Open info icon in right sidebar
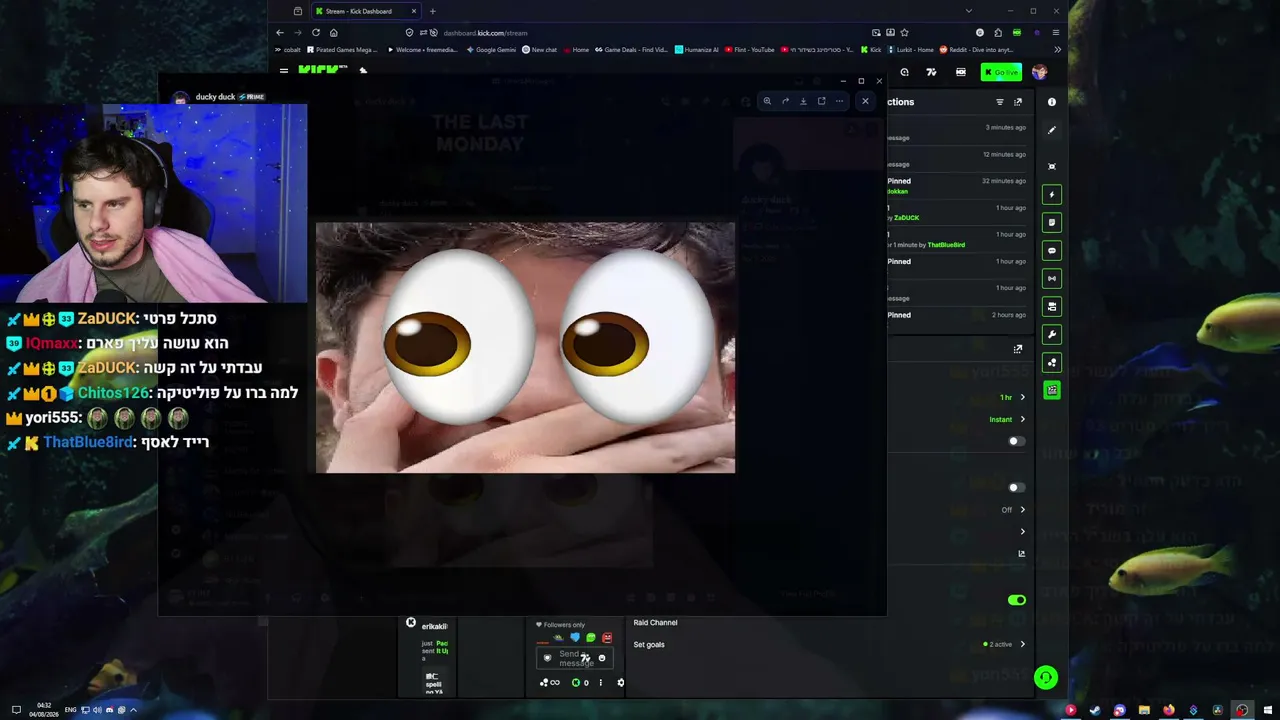The width and height of the screenshot is (1280, 720). tap(1051, 102)
